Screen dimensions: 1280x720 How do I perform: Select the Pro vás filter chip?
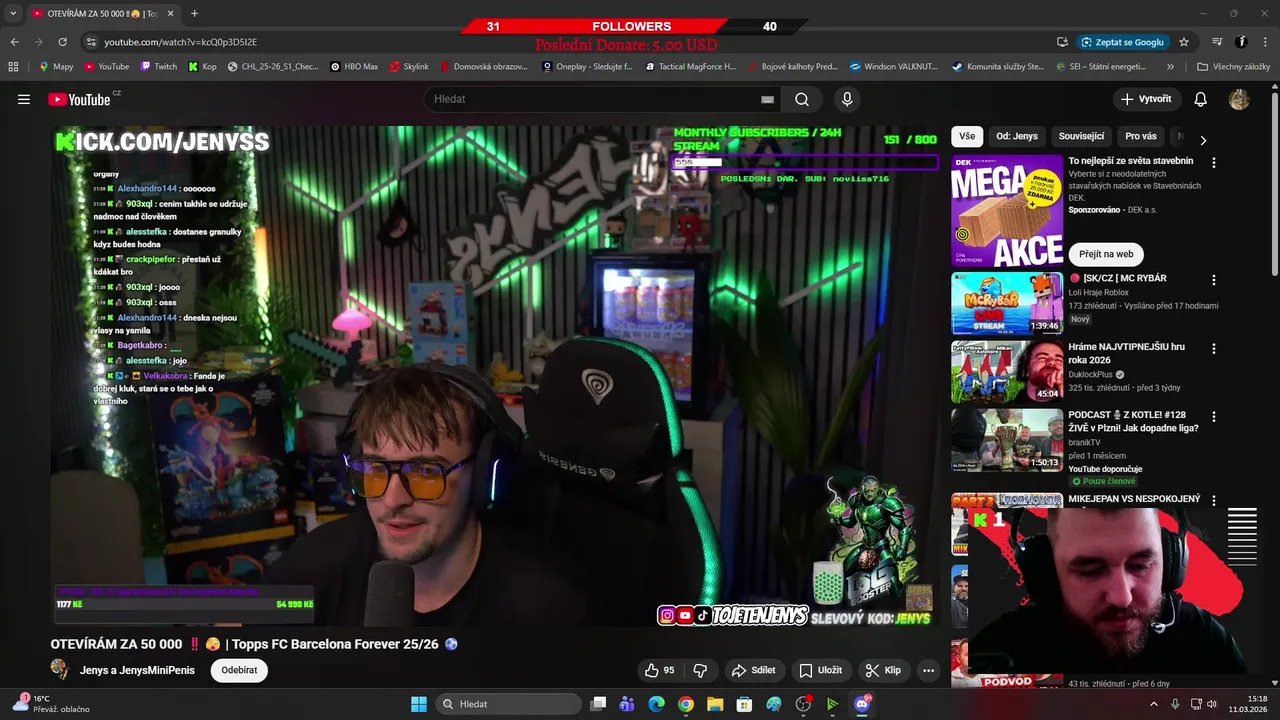point(1141,136)
